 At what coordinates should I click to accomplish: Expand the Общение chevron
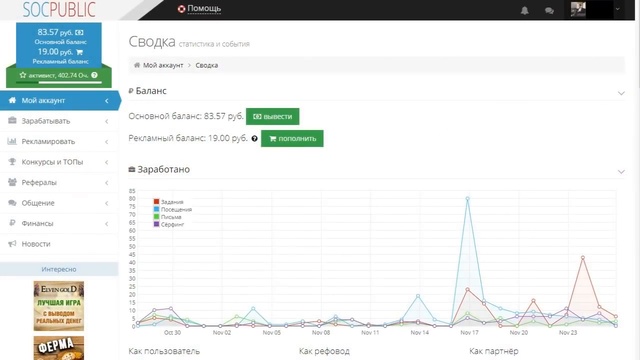click(x=107, y=203)
